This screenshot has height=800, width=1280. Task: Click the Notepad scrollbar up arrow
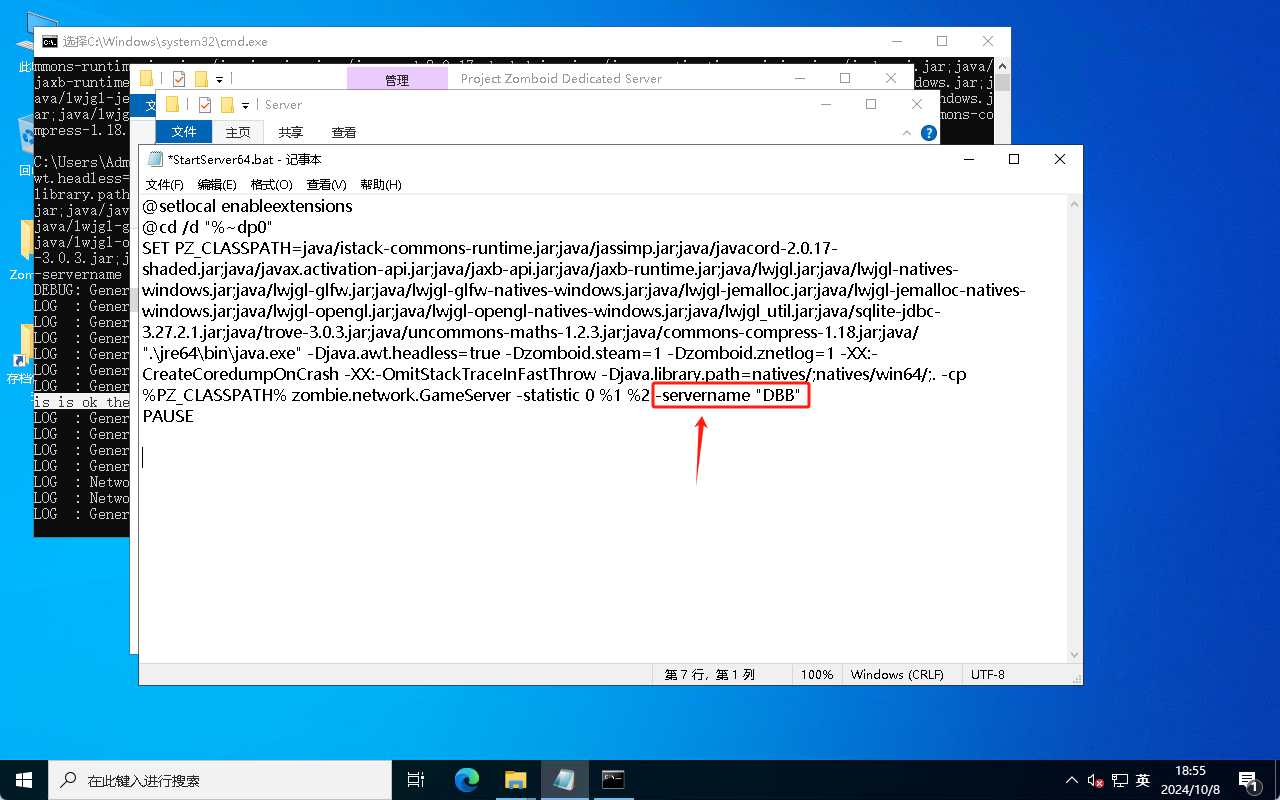[x=1074, y=205]
